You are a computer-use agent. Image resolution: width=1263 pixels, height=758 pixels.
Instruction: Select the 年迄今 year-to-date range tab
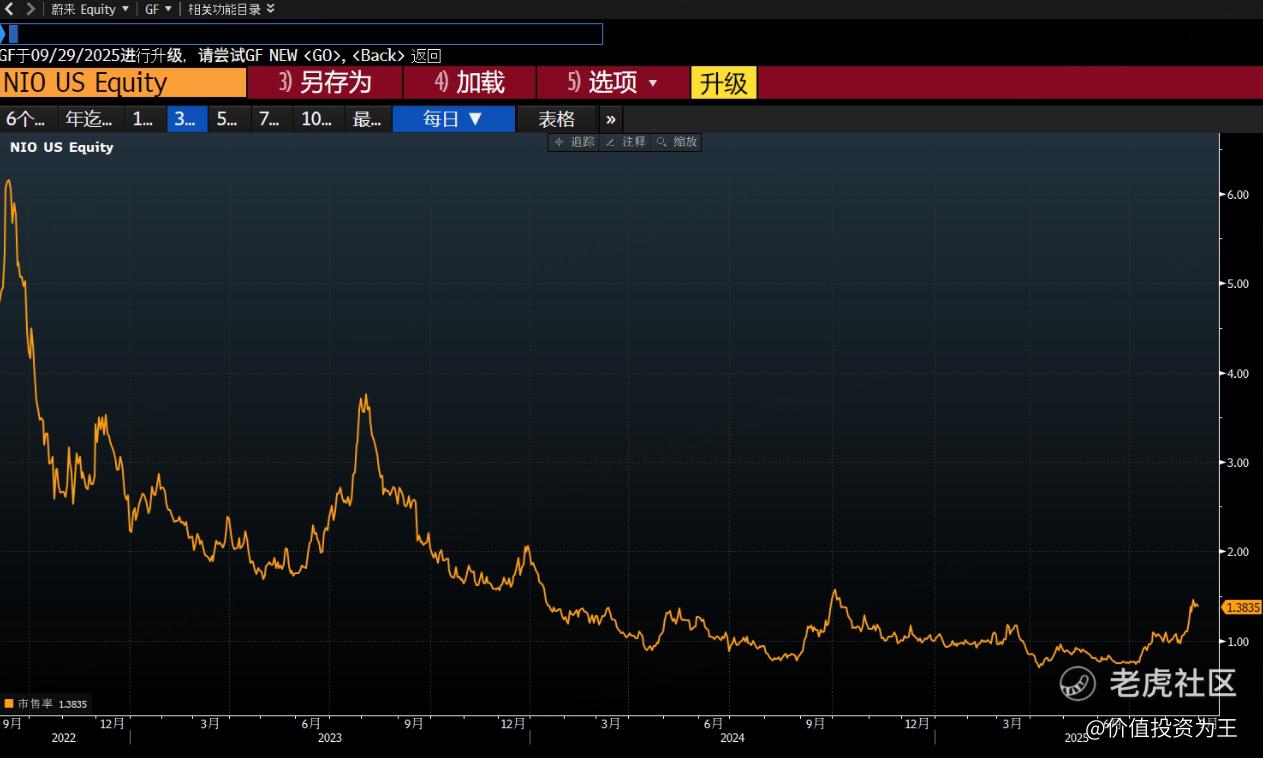(91, 119)
